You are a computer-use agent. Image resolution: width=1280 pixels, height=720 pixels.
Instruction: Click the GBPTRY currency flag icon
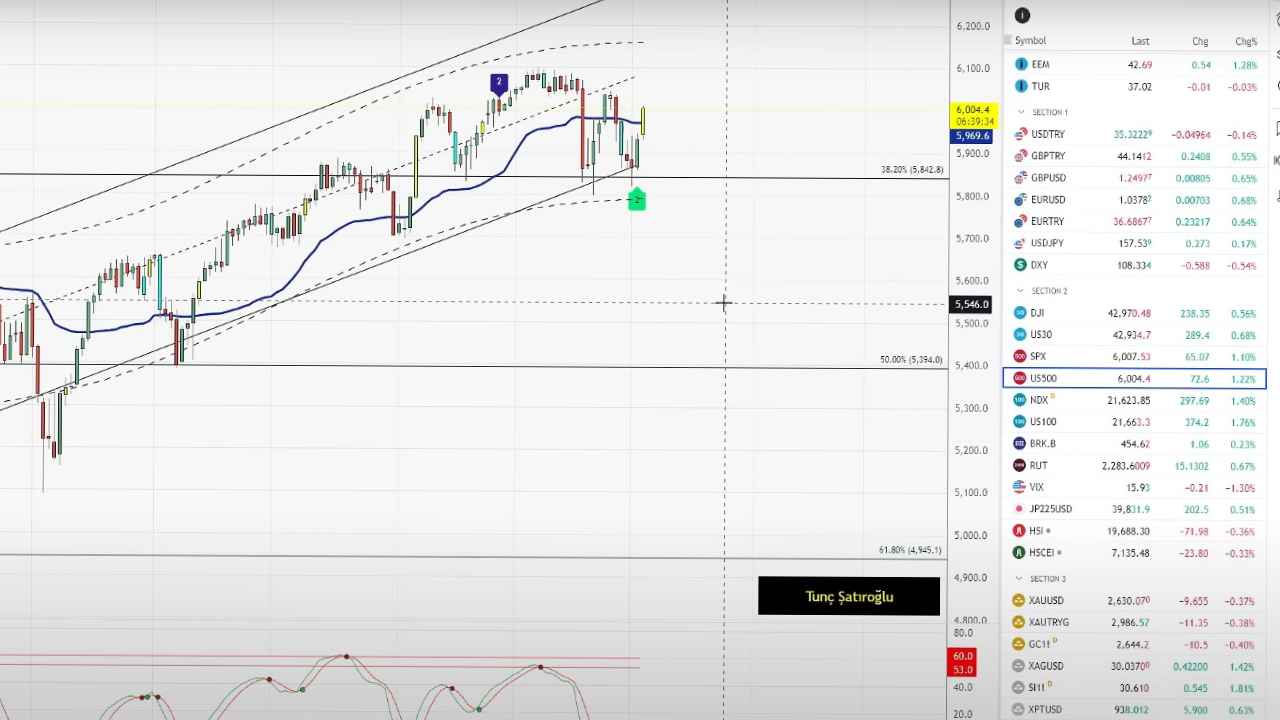click(1021, 156)
